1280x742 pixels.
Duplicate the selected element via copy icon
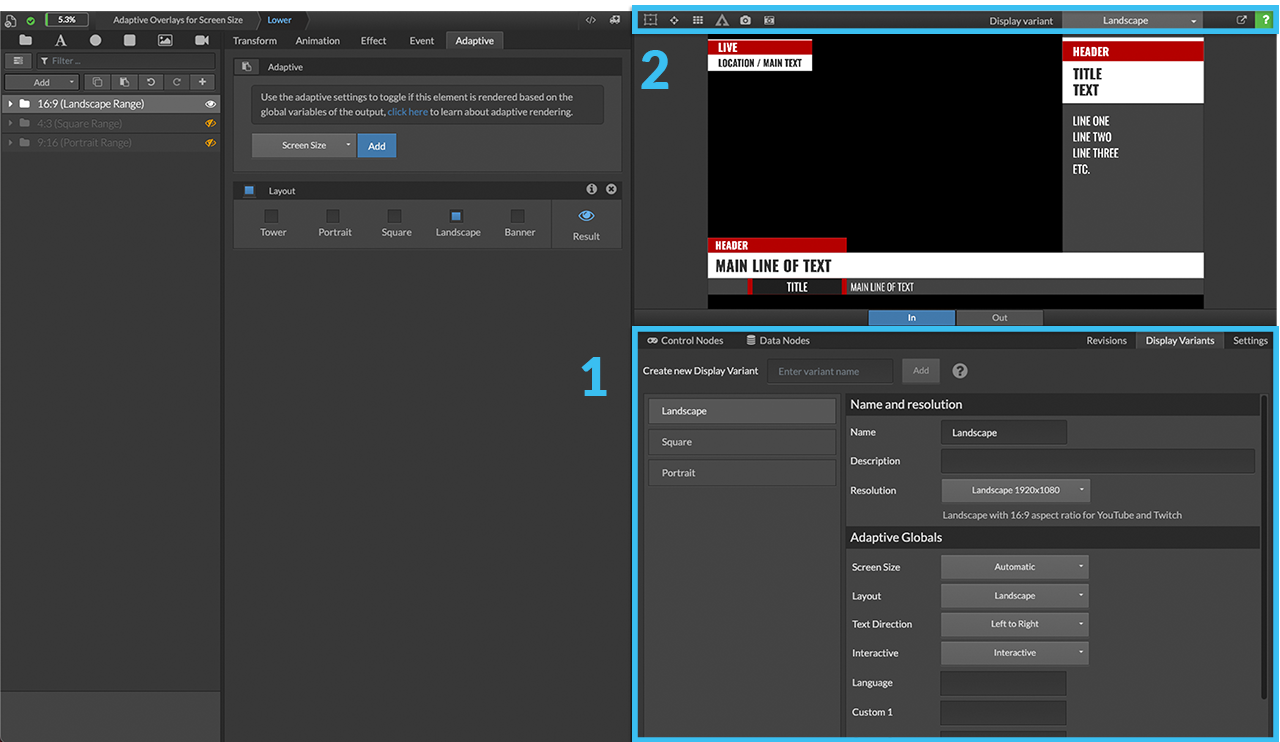click(97, 82)
